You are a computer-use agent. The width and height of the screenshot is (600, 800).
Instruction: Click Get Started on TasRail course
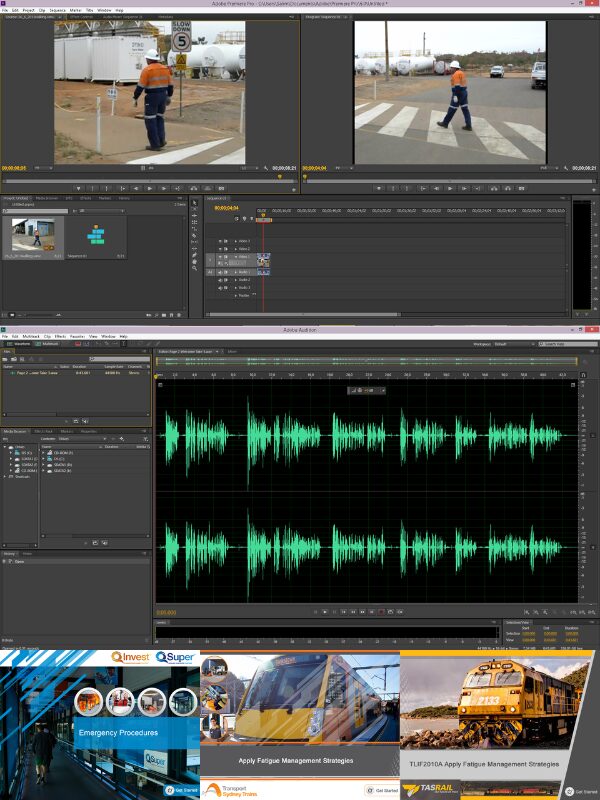pos(581,791)
